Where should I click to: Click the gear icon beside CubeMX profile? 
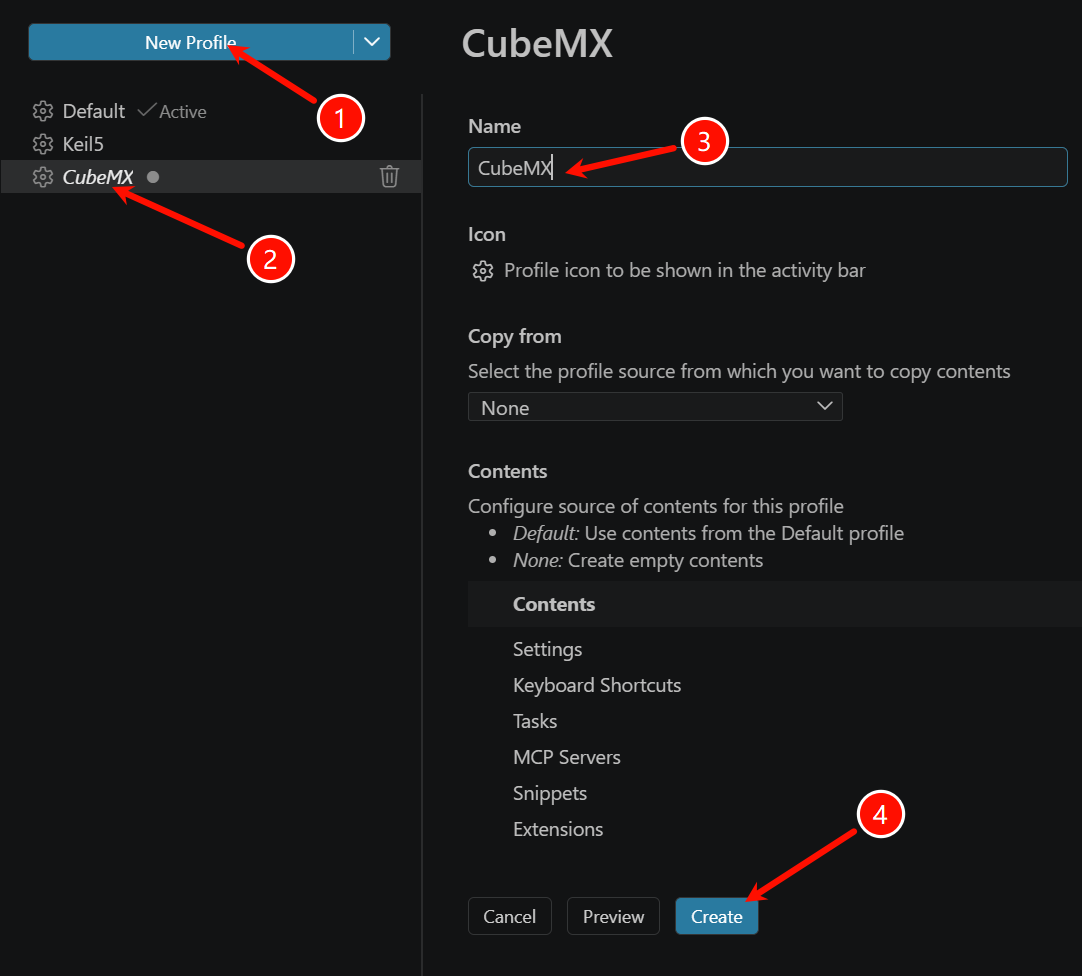click(x=43, y=177)
